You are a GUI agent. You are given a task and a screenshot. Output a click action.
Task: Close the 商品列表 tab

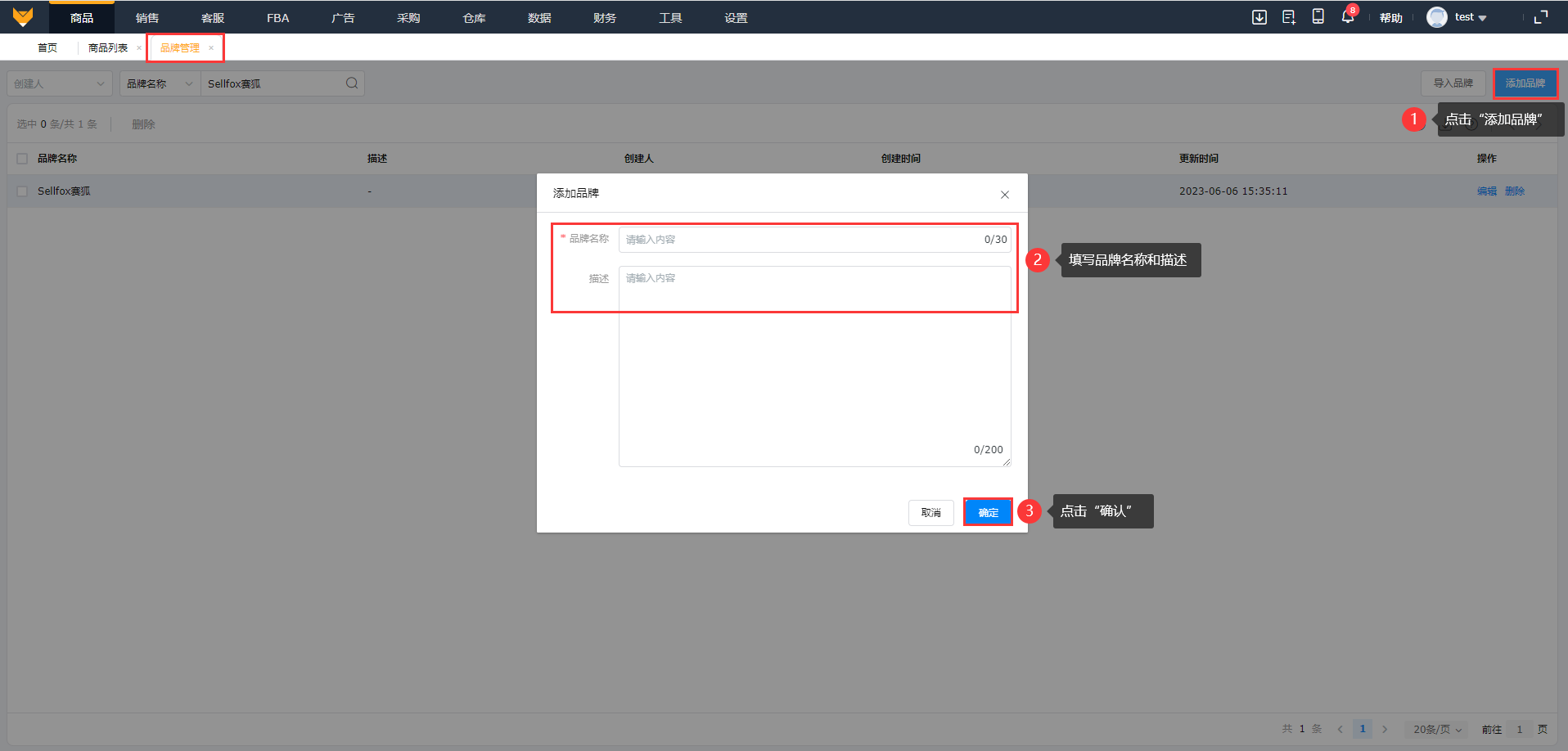[x=139, y=48]
